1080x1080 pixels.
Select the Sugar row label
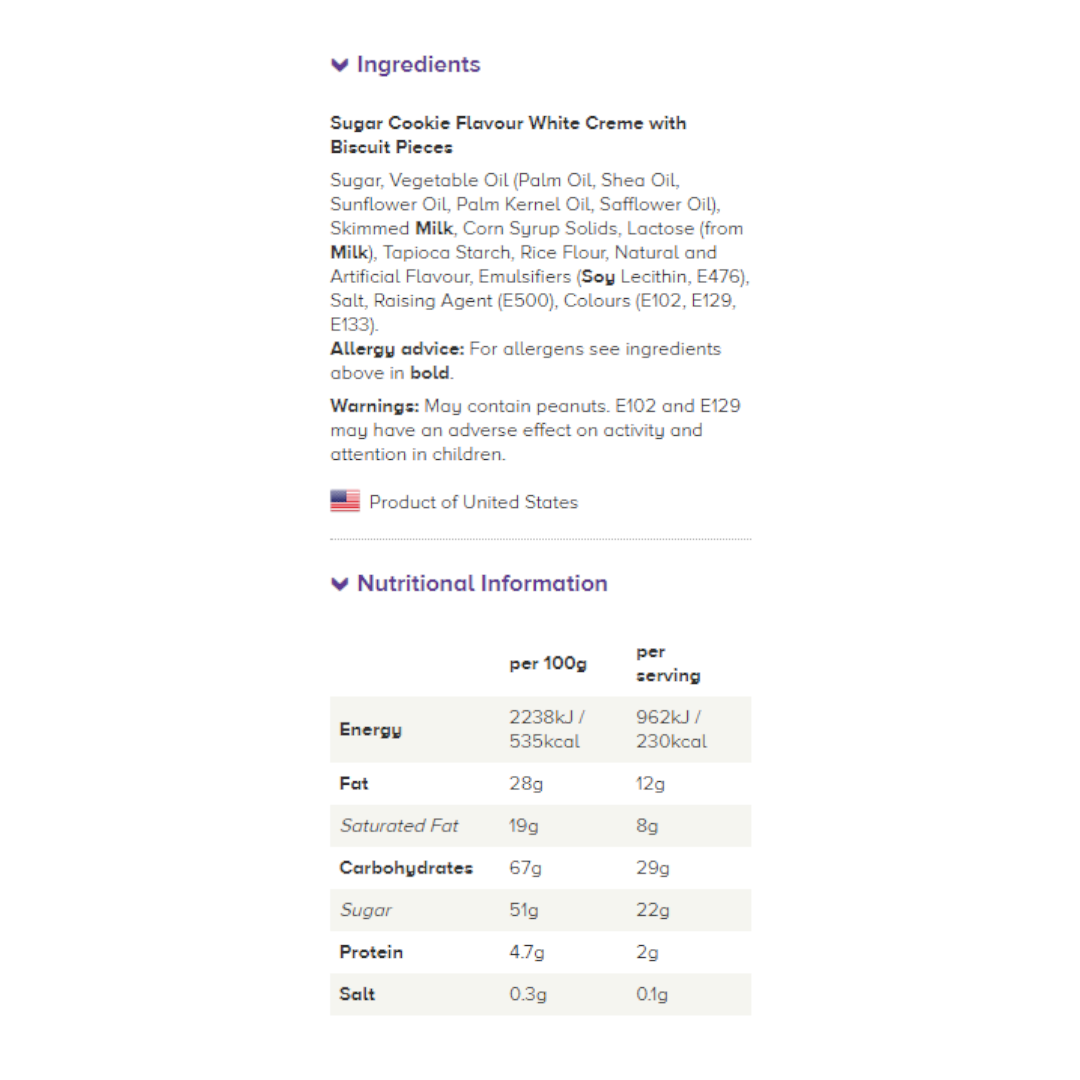coord(365,910)
